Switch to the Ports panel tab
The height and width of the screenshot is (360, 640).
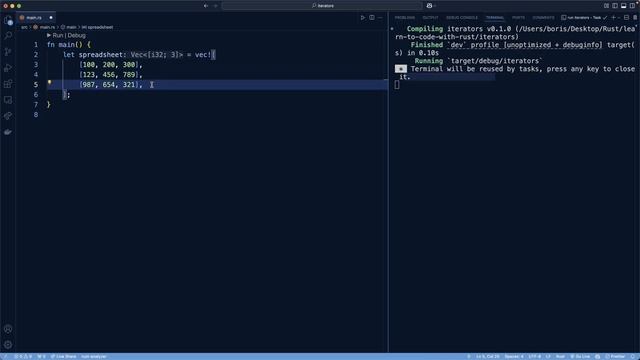pyautogui.click(x=518, y=18)
